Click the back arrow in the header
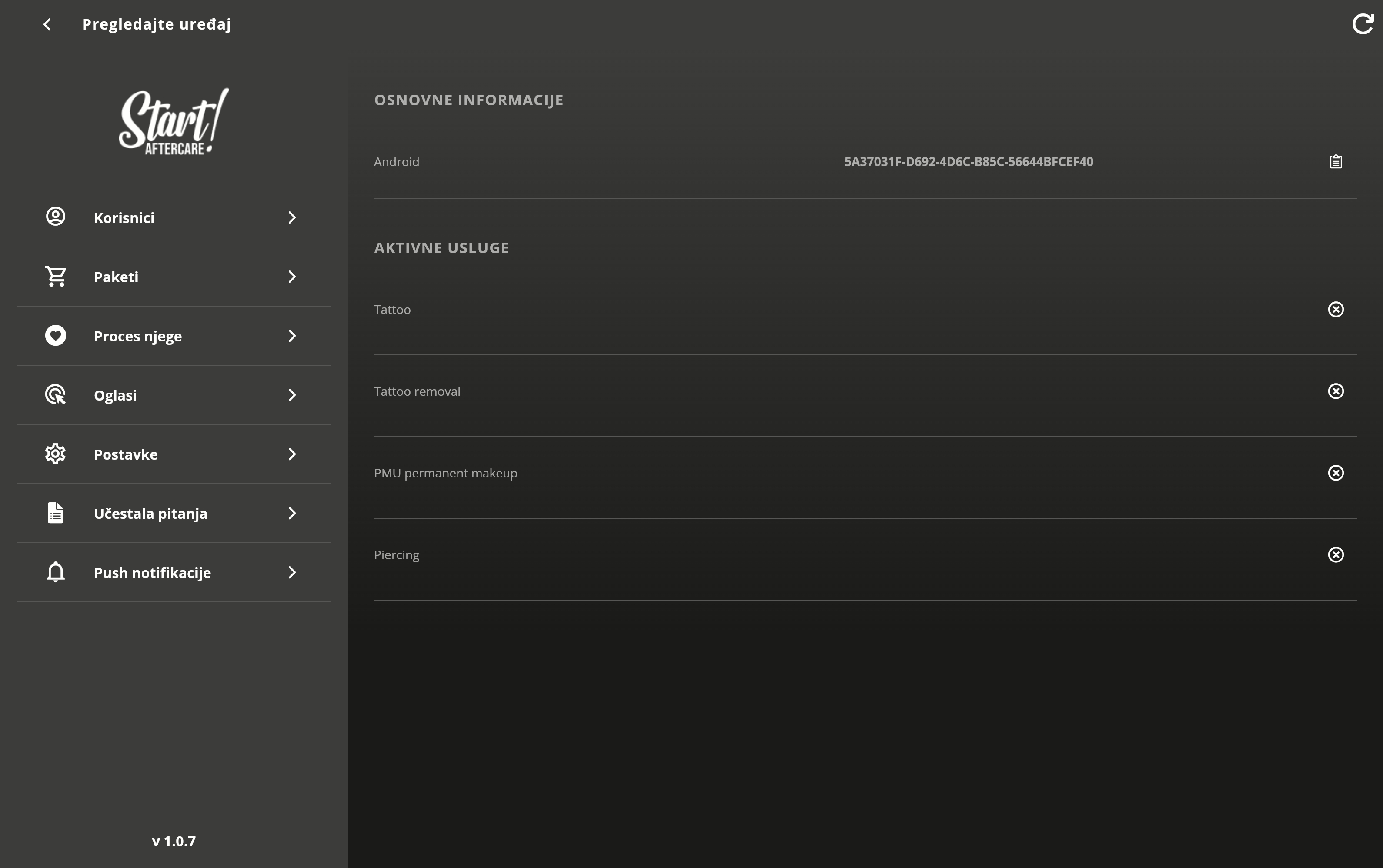Image resolution: width=1383 pixels, height=868 pixels. click(x=47, y=24)
